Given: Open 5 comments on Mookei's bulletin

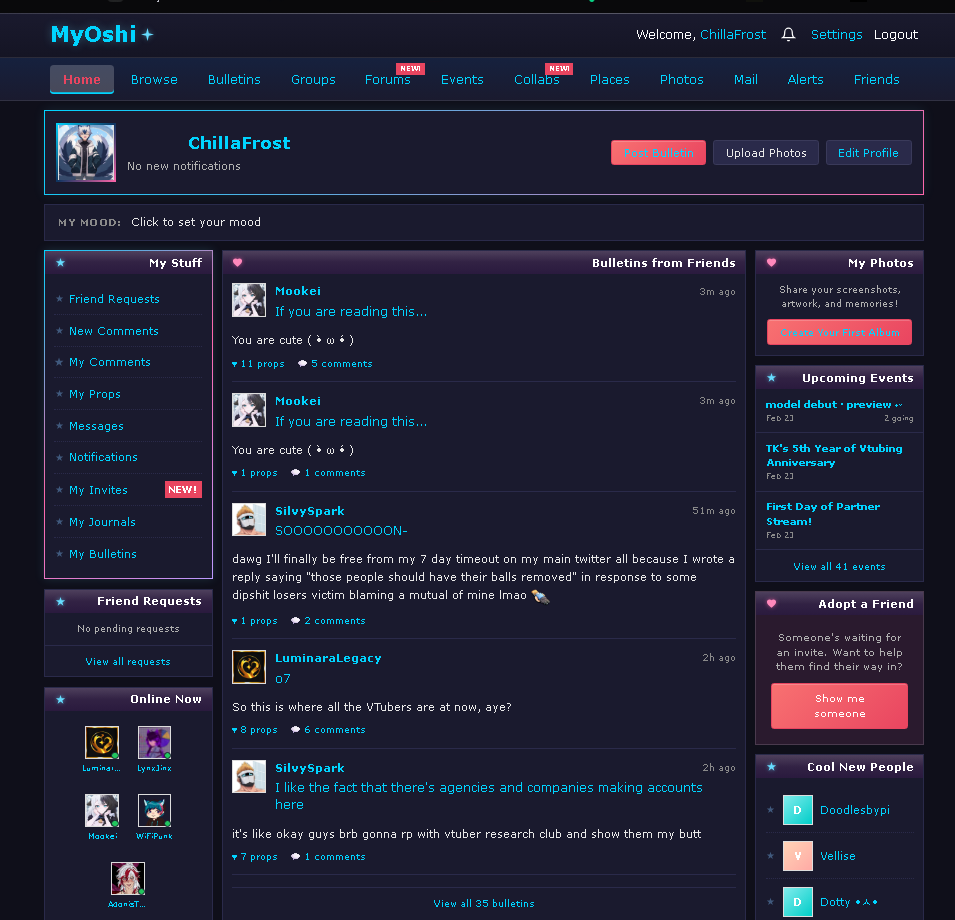Looking at the screenshot, I should point(335,363).
